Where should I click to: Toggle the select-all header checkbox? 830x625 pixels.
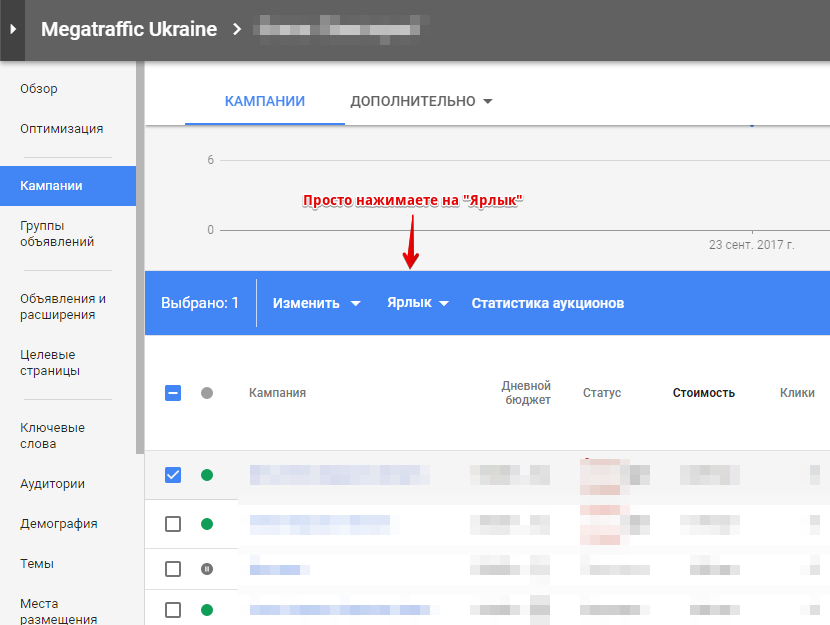(173, 393)
